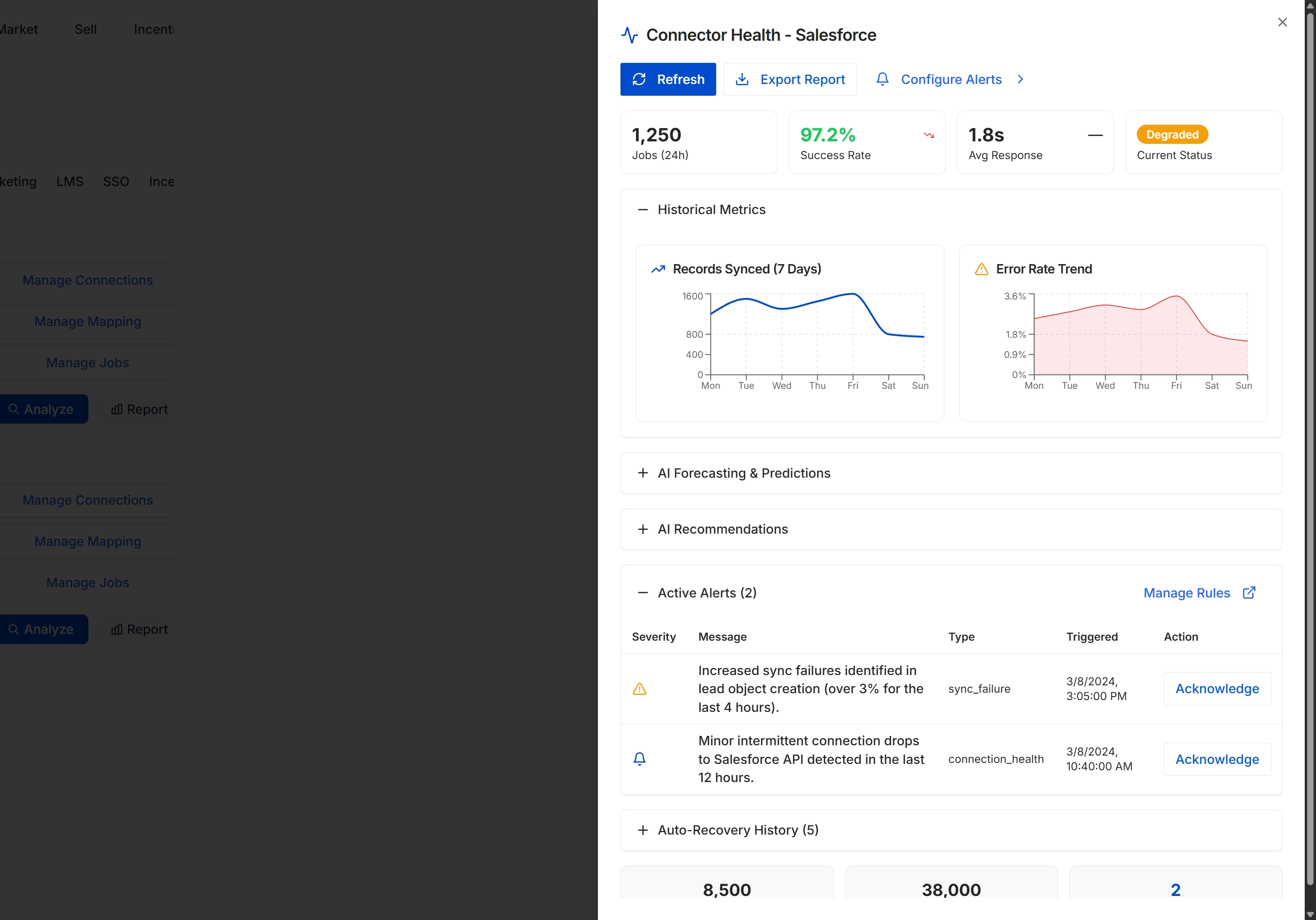Click the Refresh button

(x=668, y=79)
